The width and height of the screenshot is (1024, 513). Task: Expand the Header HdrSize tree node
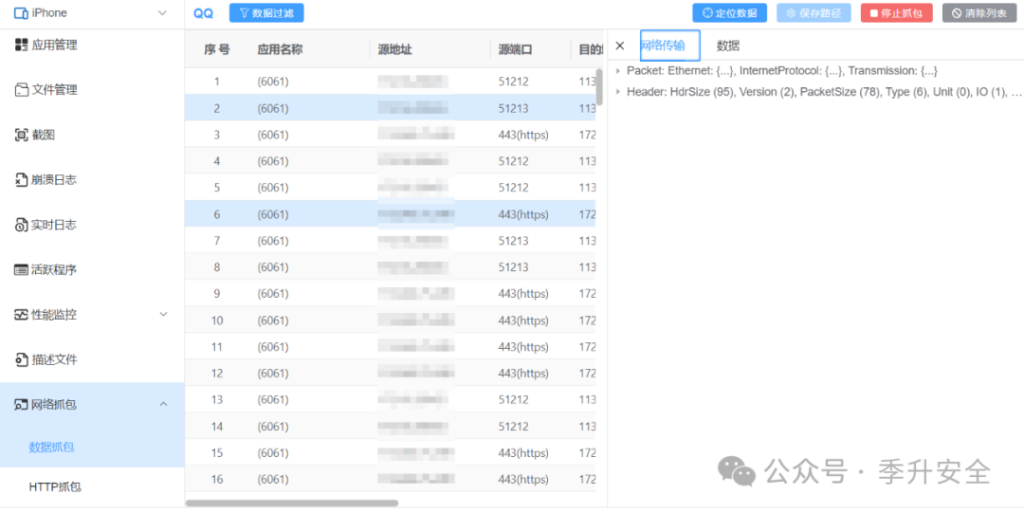(x=618, y=92)
